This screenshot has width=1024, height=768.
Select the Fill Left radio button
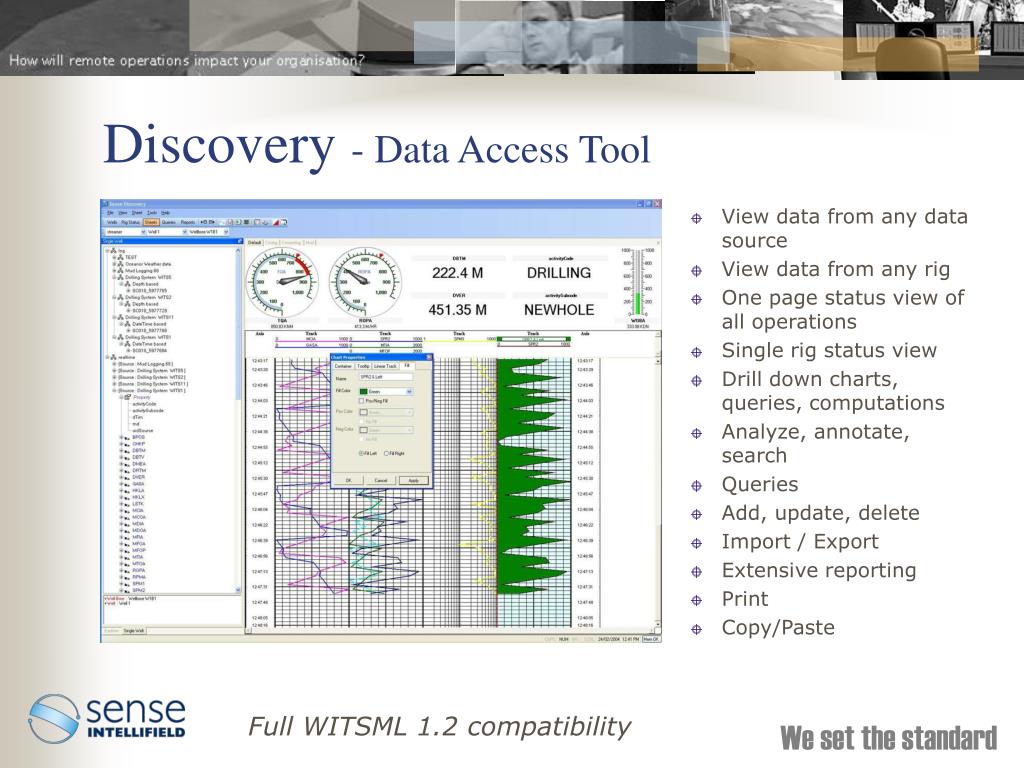click(x=361, y=453)
